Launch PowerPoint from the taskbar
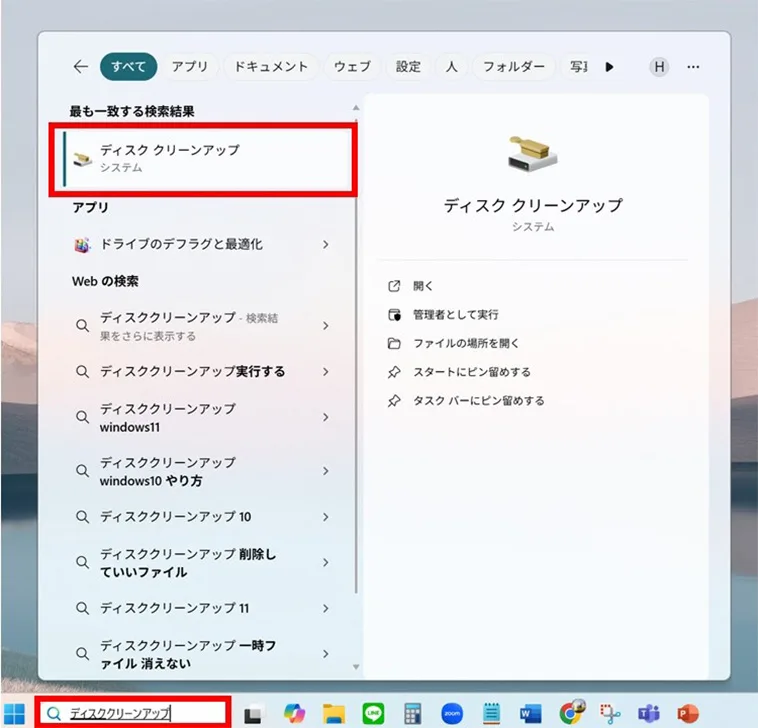The image size is (758, 728). [688, 713]
